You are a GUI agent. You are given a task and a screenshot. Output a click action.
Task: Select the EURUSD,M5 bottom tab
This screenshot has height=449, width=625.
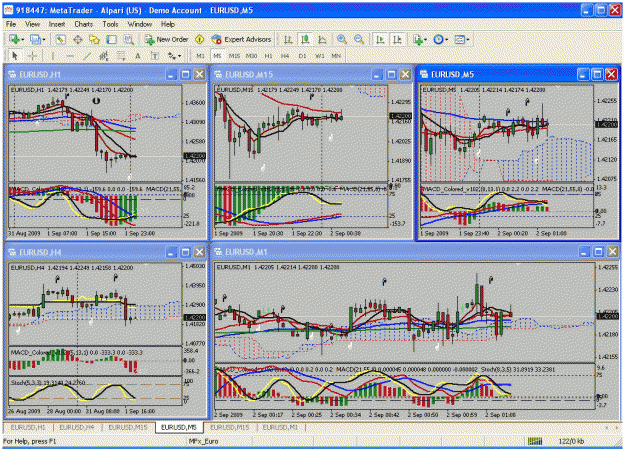click(179, 427)
